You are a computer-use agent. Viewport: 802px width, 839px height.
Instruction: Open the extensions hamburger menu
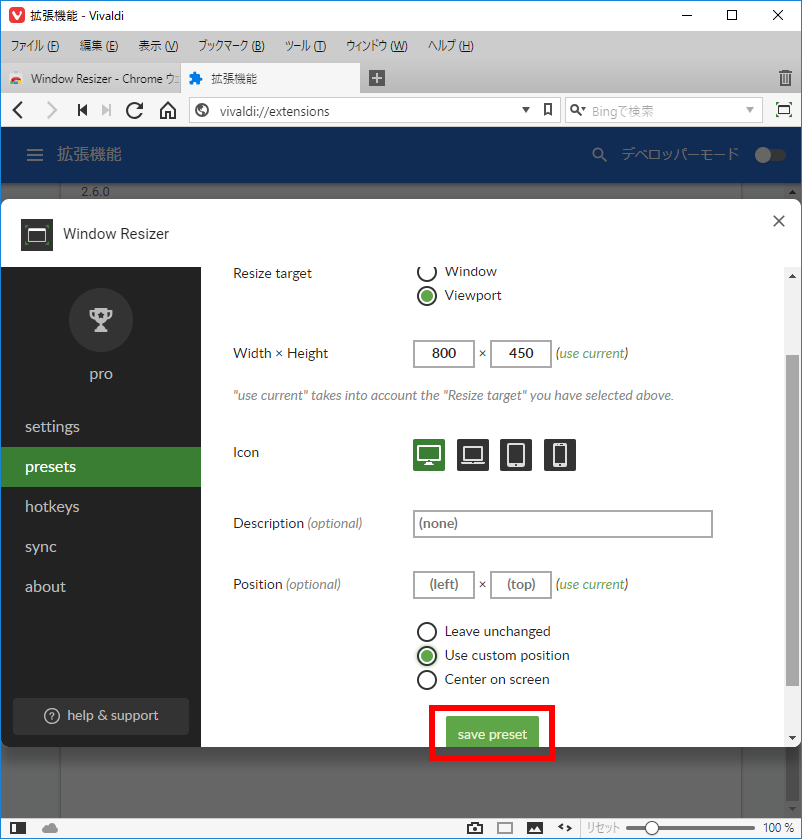tap(35, 155)
